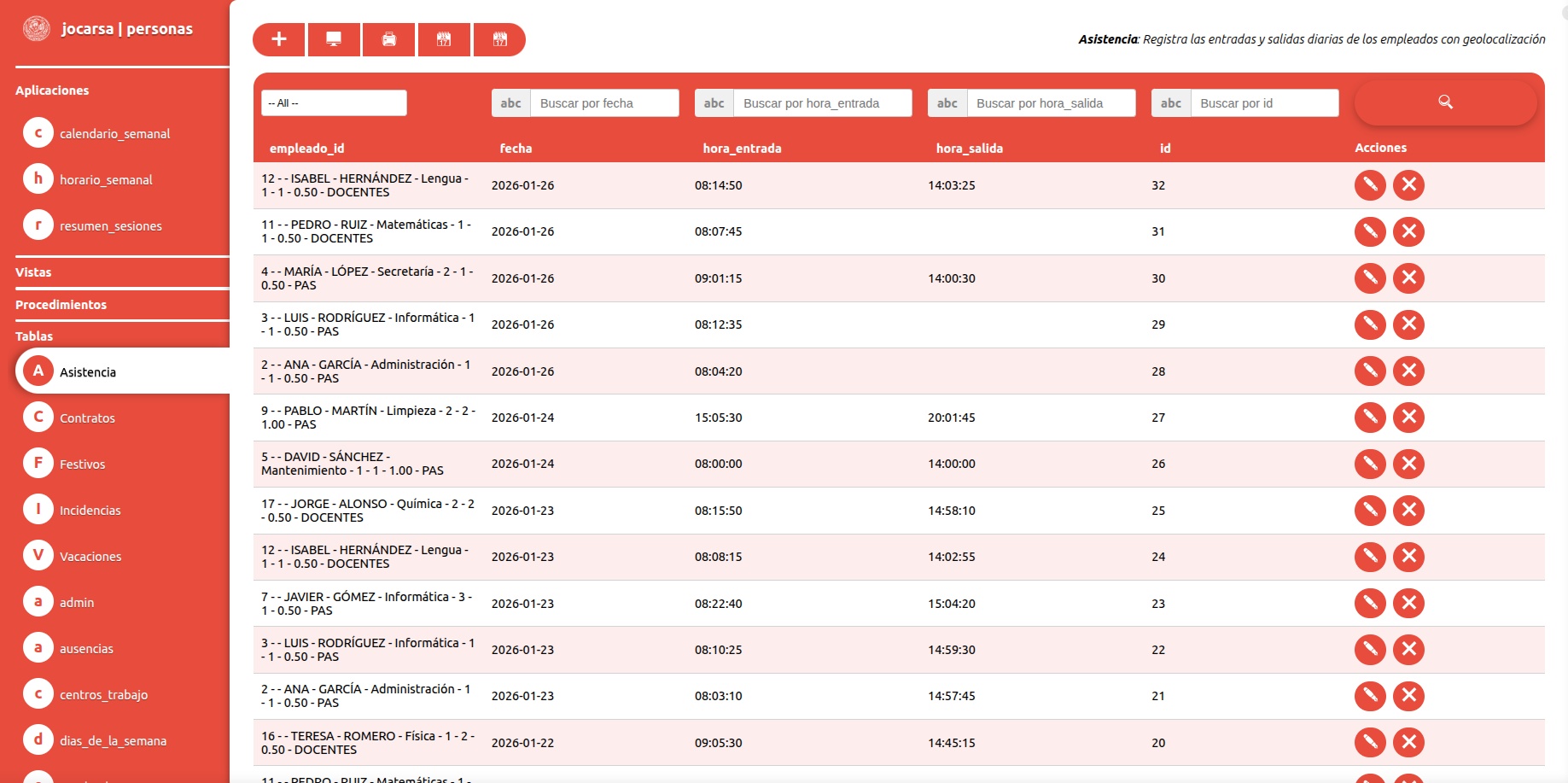
Task: Edit the PABLO MARTÍN record with id 27
Action: click(x=1369, y=418)
